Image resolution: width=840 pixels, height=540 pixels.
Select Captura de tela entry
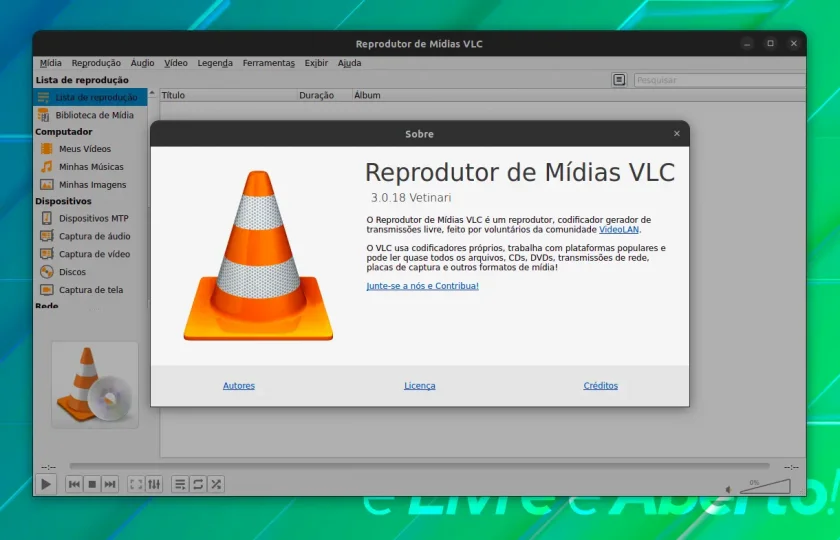90,290
